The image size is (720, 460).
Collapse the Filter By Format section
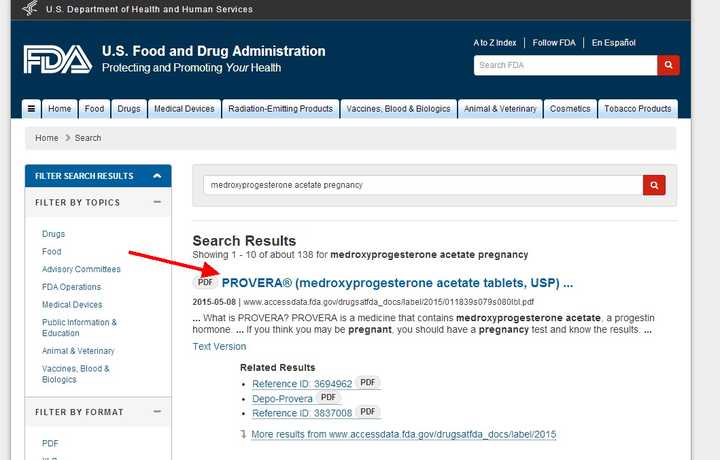[157, 411]
